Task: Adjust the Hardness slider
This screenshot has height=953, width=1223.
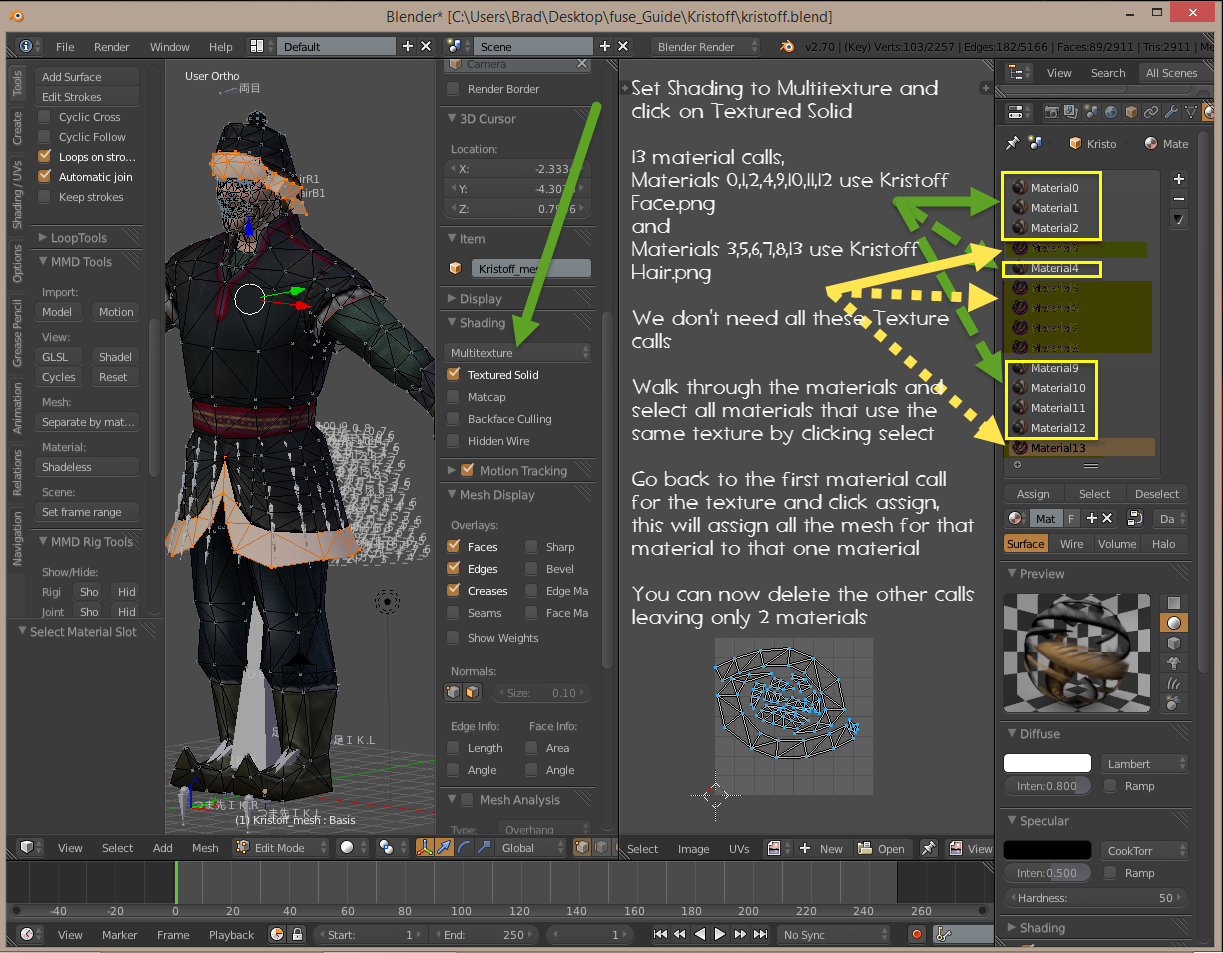Action: pyautogui.click(x=1096, y=898)
